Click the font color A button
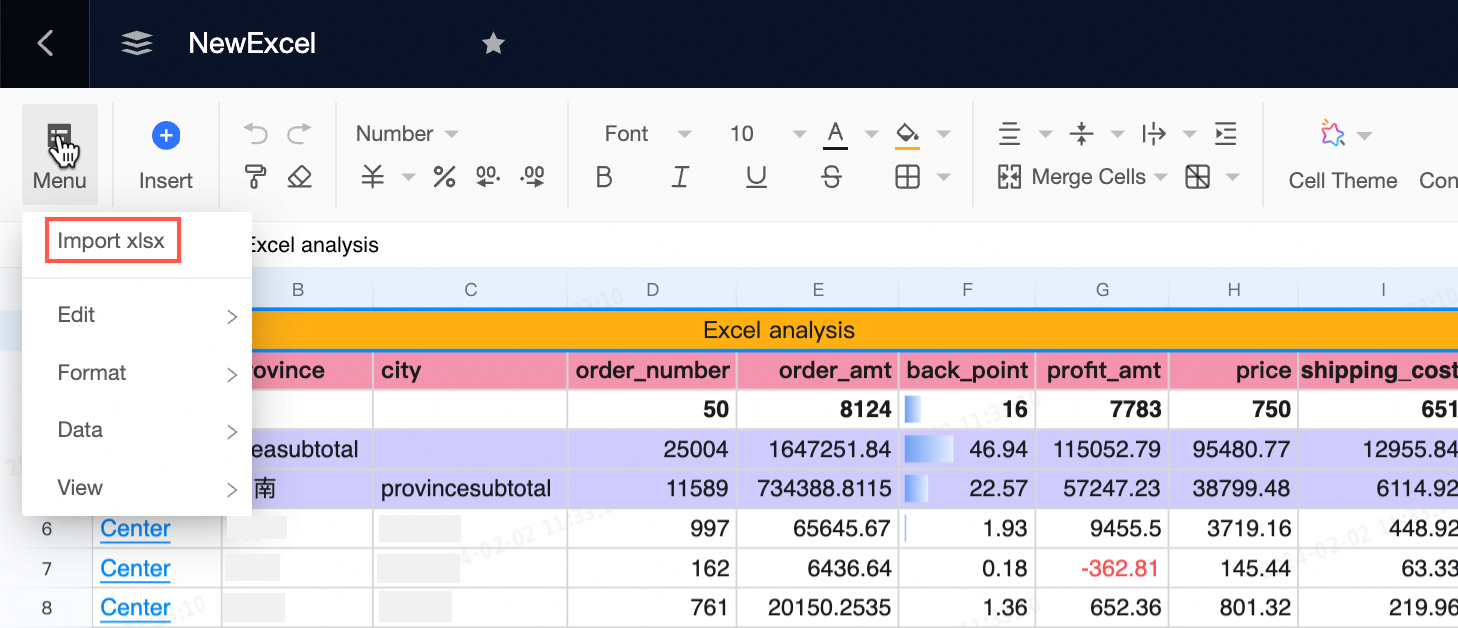This screenshot has height=628, width=1458. click(836, 134)
